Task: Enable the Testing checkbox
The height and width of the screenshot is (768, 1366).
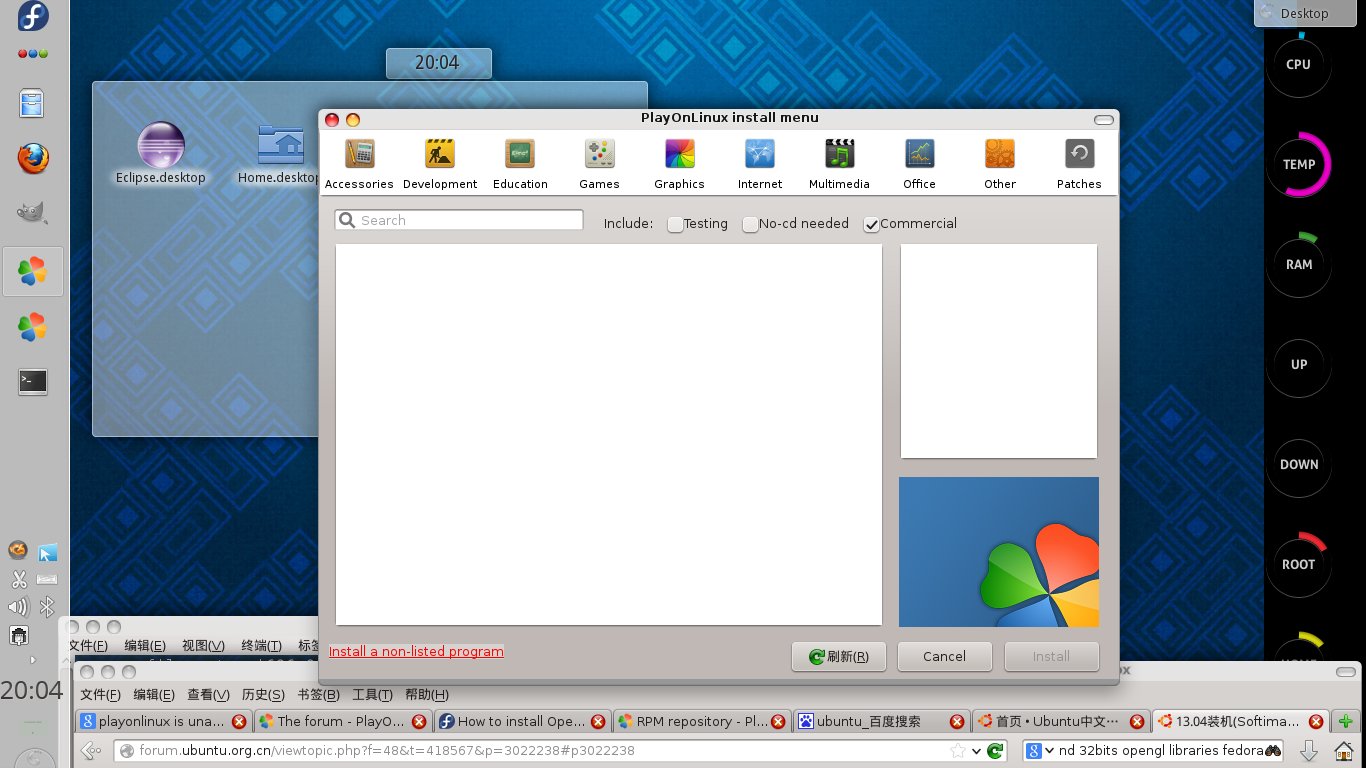Action: (676, 224)
